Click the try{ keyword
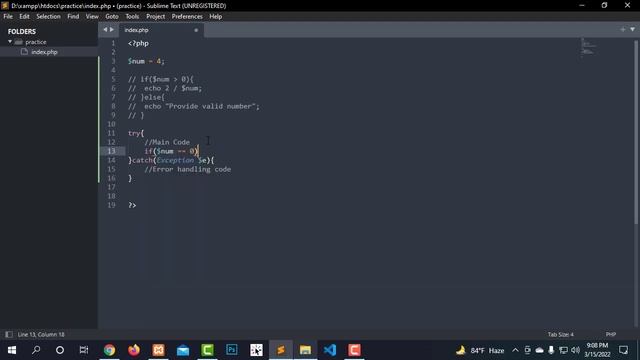 [136, 133]
